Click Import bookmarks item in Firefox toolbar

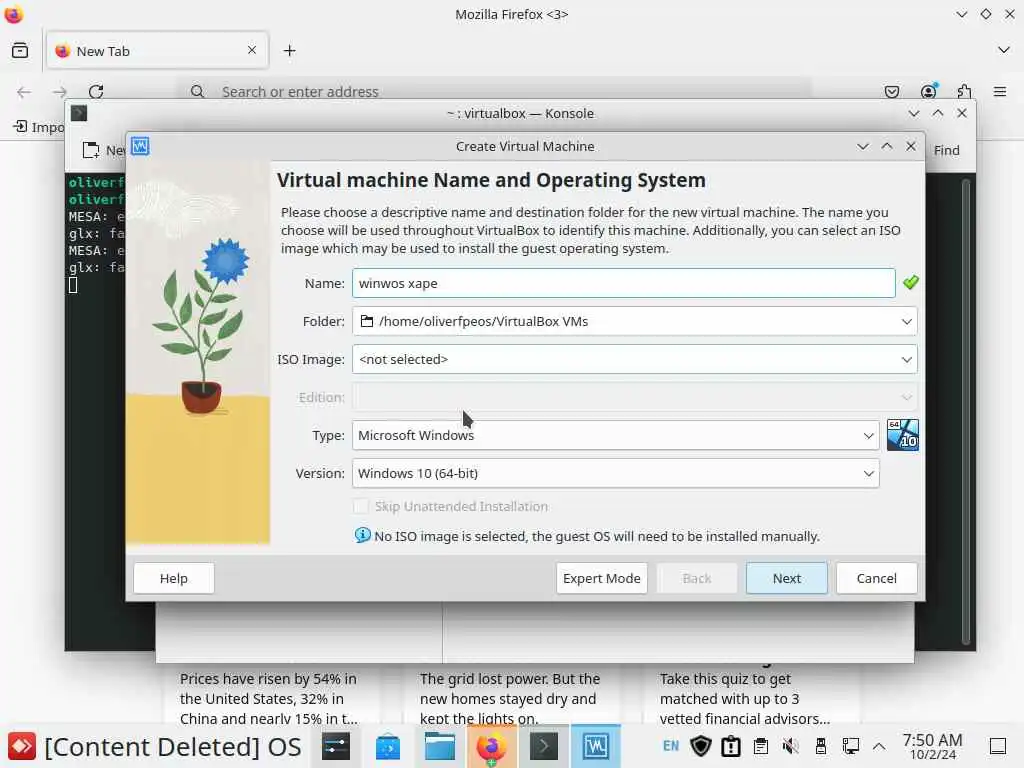click(x=39, y=127)
